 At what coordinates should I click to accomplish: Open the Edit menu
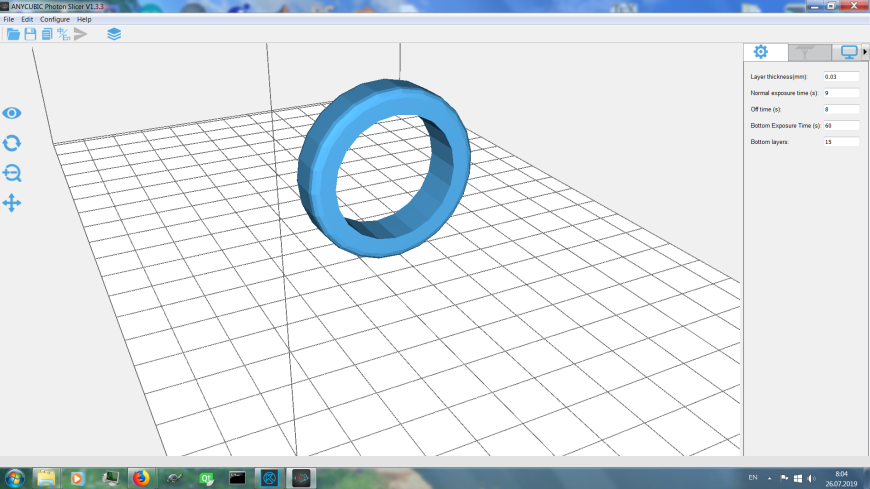coord(27,19)
